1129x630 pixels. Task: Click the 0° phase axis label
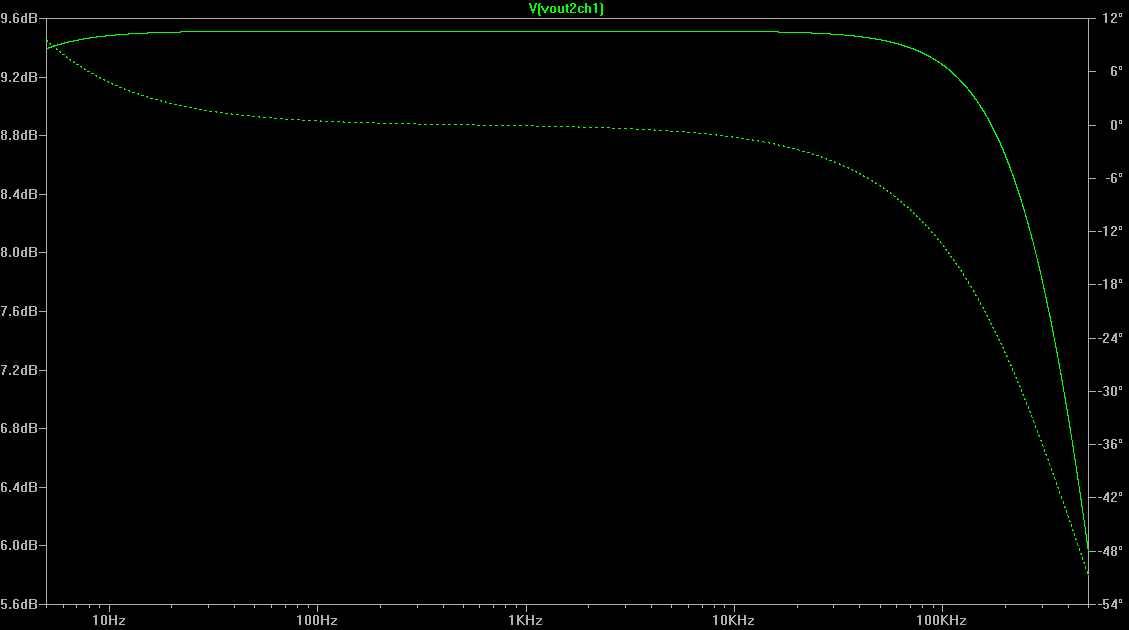point(1116,125)
